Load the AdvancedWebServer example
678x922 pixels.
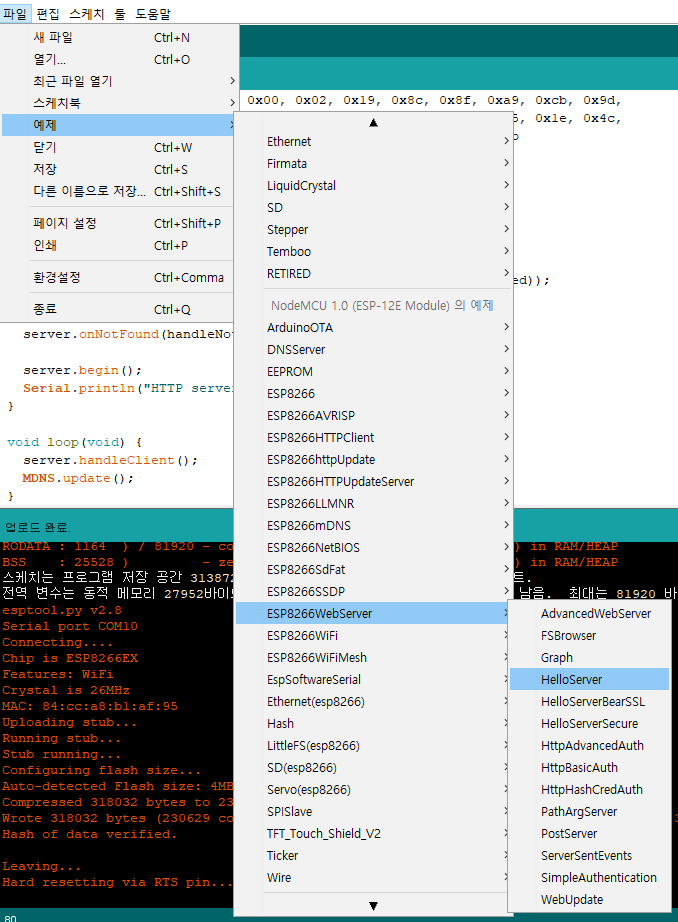(589, 613)
